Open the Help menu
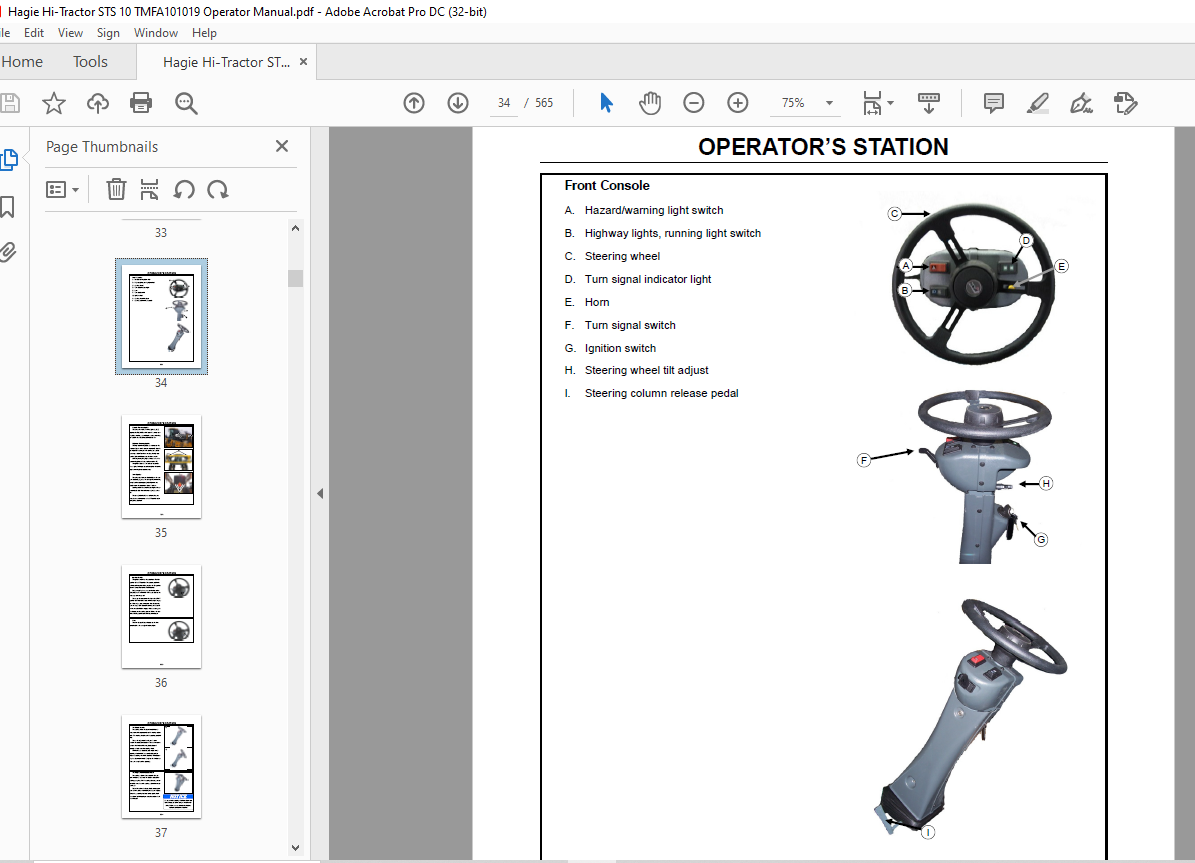Viewport: 1195px width, 863px height. tap(204, 33)
